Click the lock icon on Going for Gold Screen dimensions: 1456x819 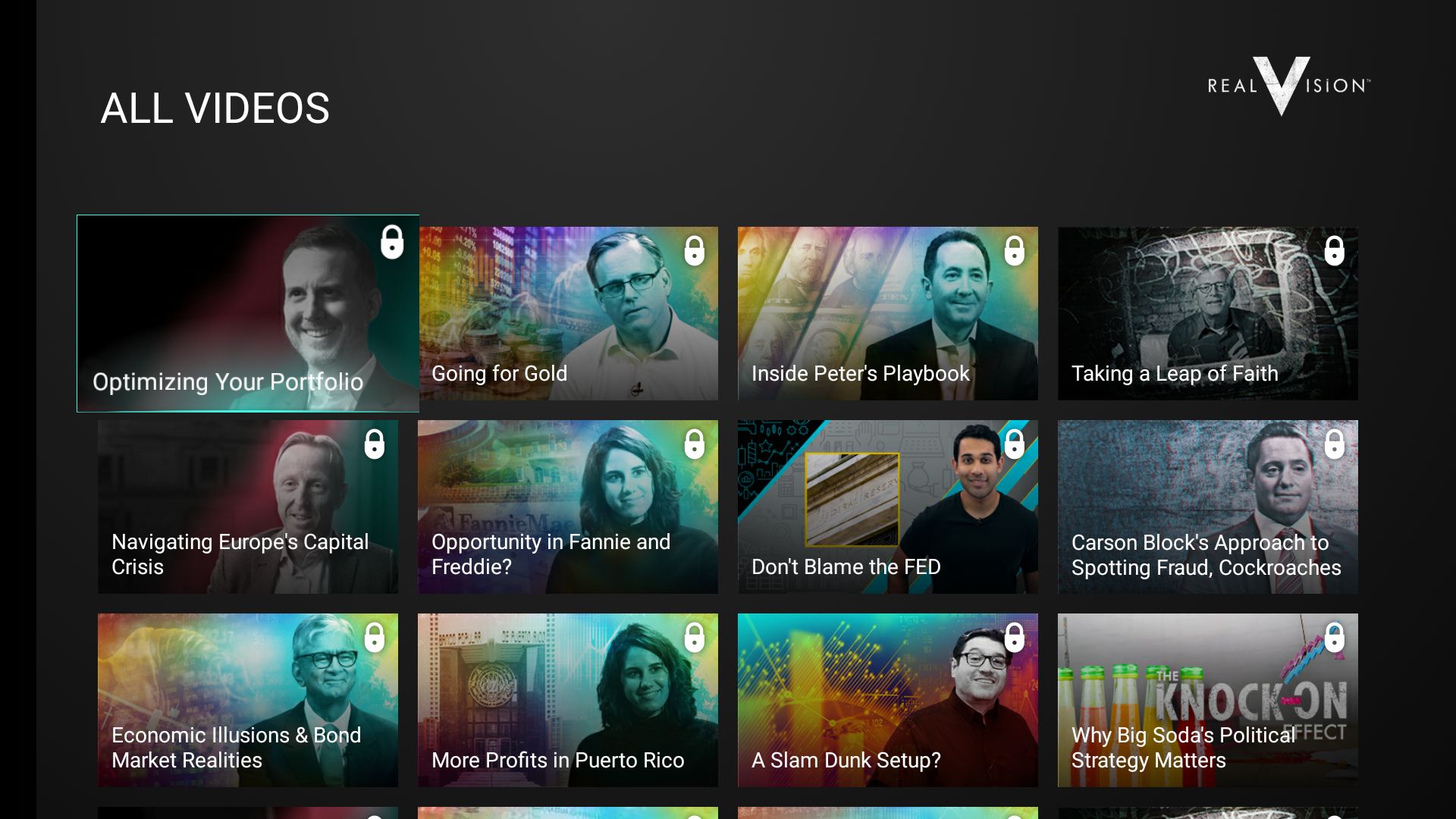click(695, 251)
